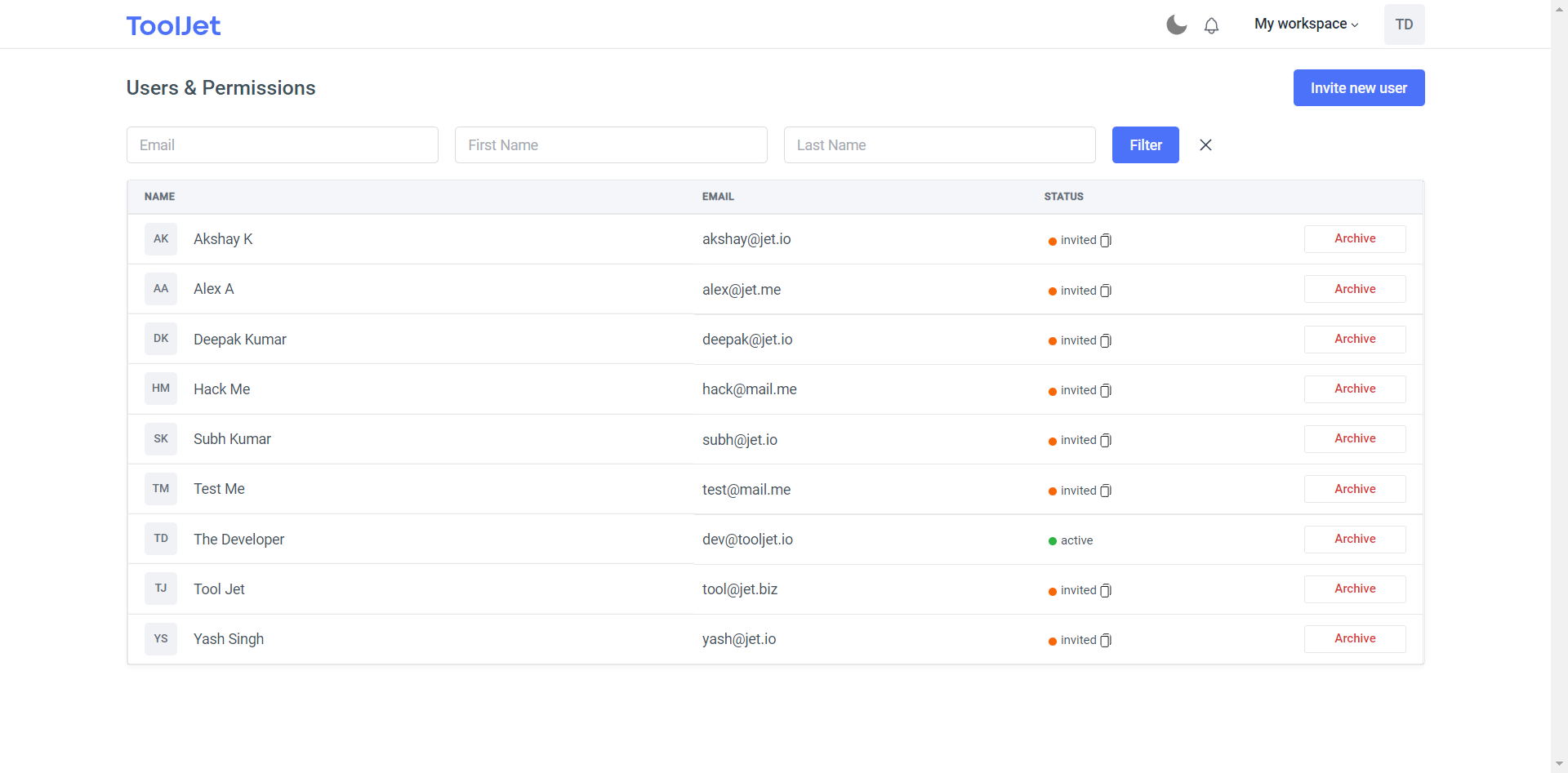Click the TM avatar badge
This screenshot has height=773, width=1568.
pyautogui.click(x=161, y=489)
